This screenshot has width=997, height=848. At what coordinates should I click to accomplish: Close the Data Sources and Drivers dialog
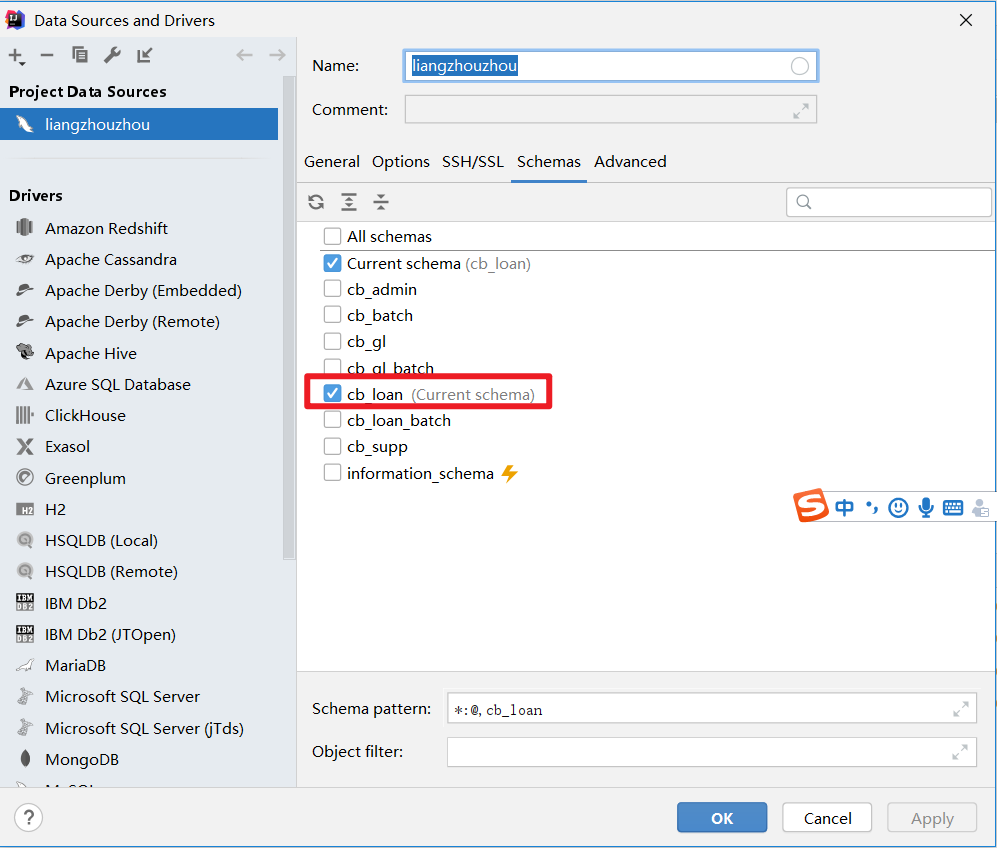coord(966,20)
